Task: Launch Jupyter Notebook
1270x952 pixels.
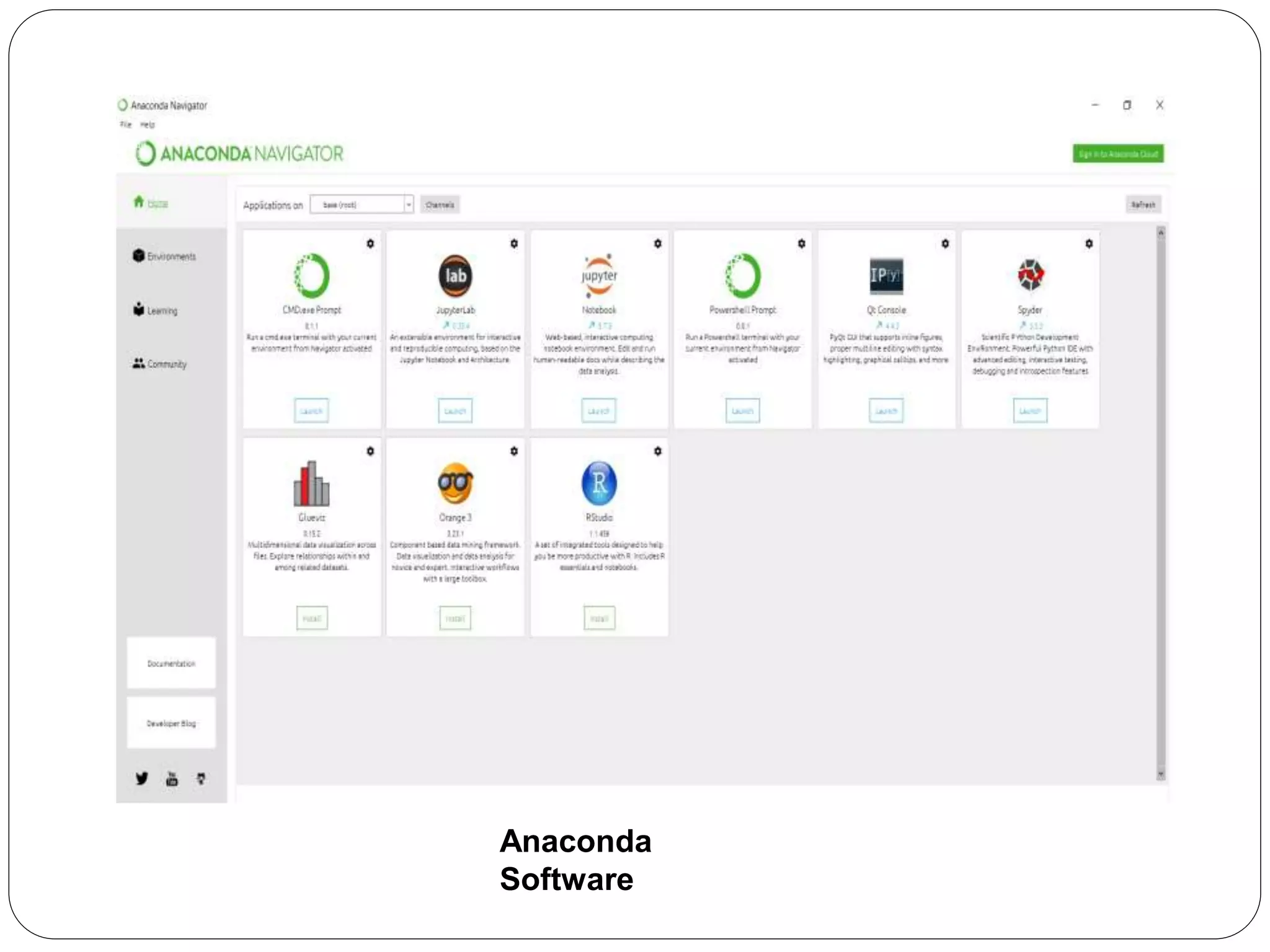Action: click(599, 410)
